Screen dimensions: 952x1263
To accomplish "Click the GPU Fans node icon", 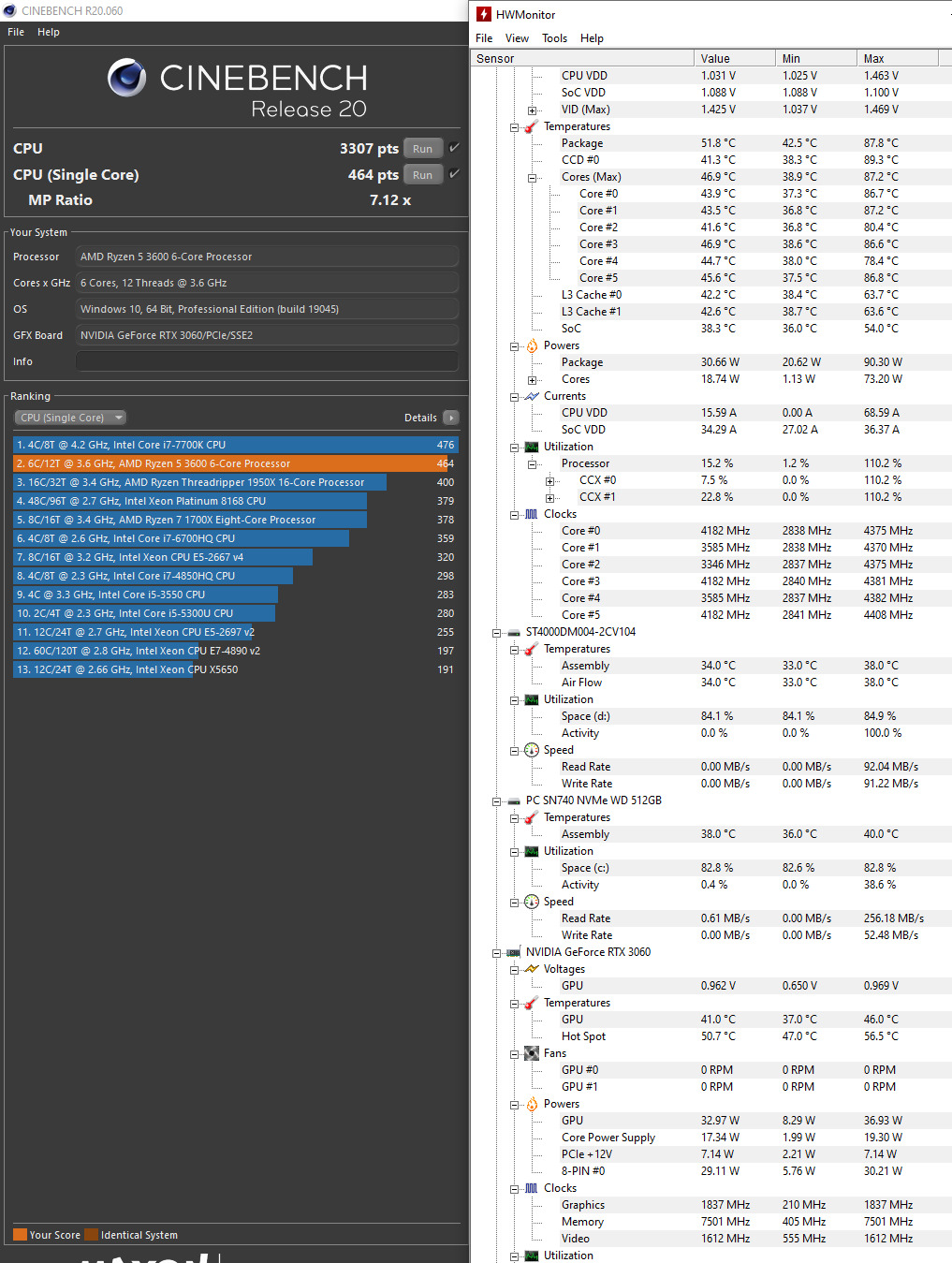I will [532, 1053].
